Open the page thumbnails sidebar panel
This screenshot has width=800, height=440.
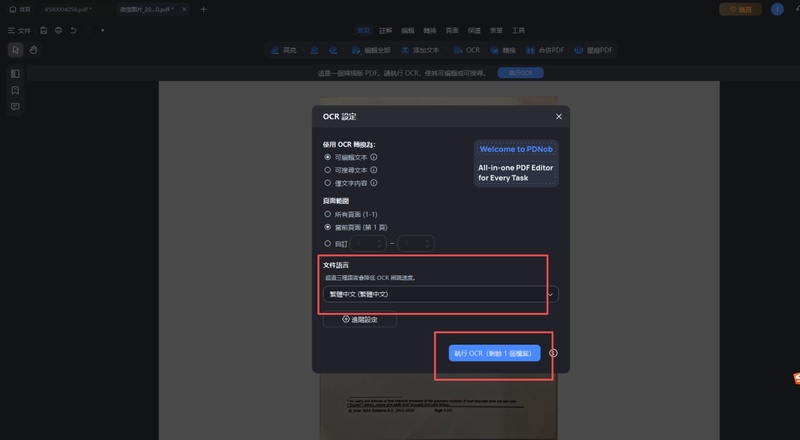[x=15, y=74]
